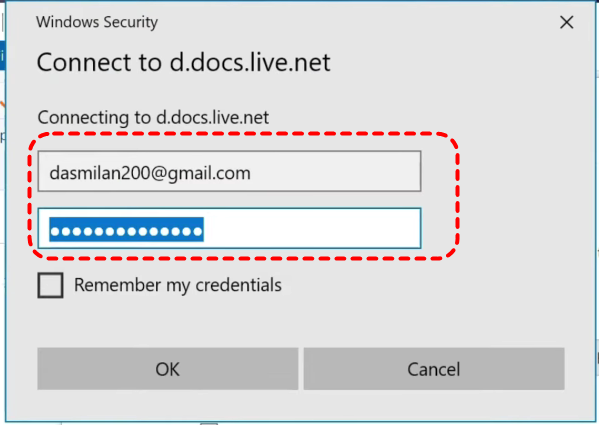Click the dasmilan200@gmail.com username field

point(229,171)
